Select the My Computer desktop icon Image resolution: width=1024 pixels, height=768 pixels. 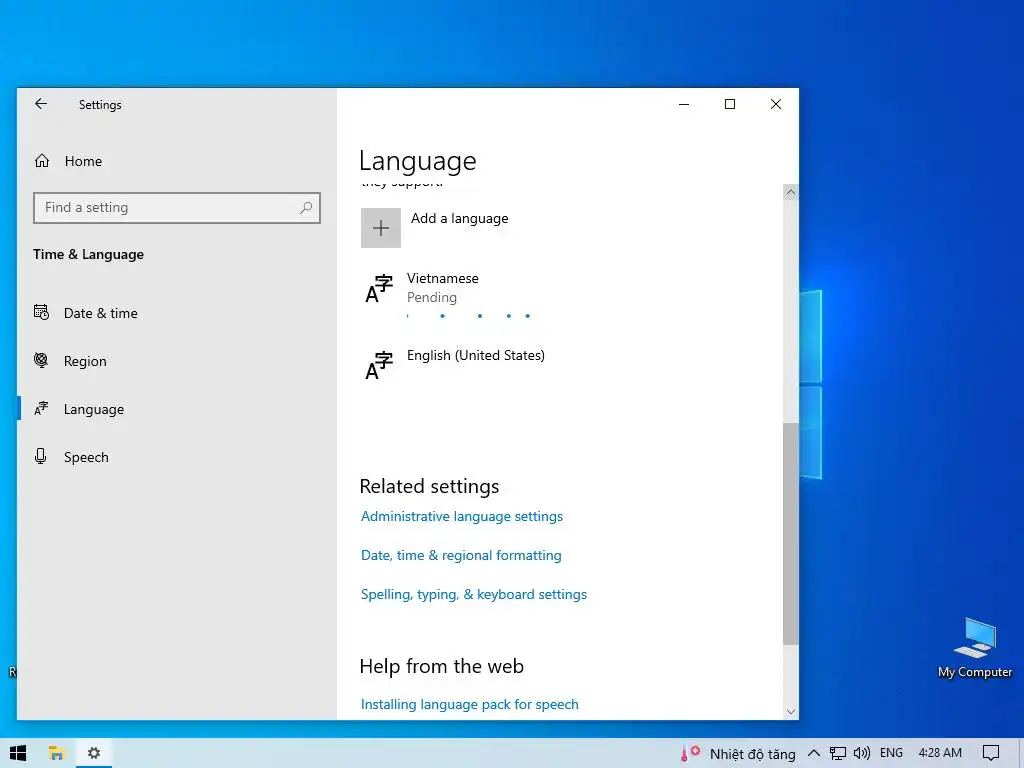coord(975,648)
